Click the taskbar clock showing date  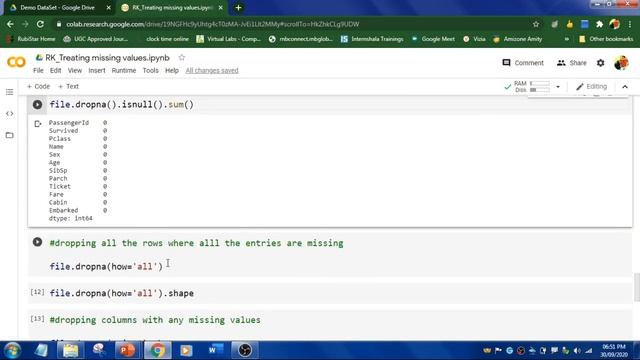pos(614,351)
